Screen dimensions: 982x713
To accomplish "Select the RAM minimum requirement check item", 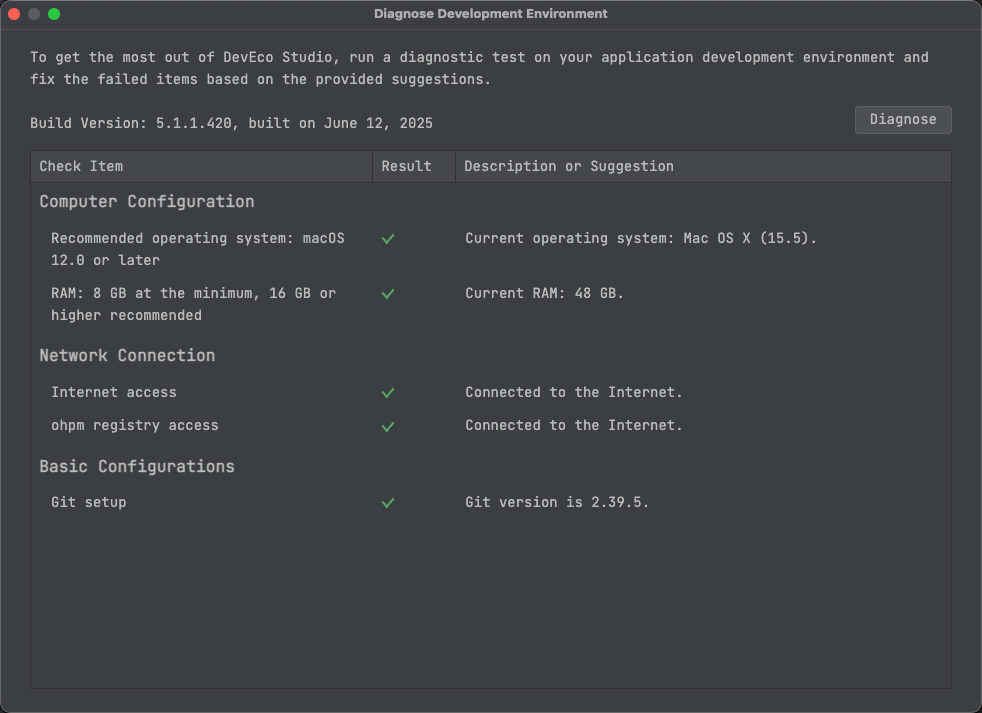I will tap(193, 304).
